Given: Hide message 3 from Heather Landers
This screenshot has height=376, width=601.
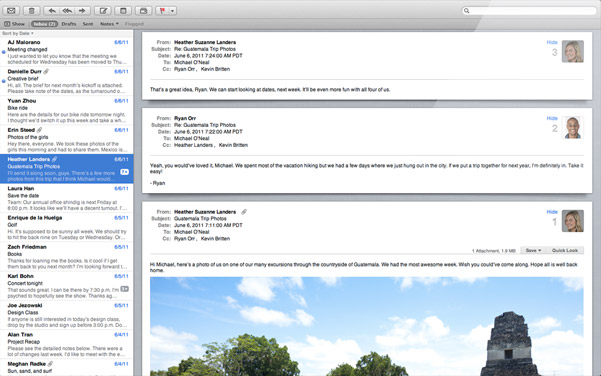Looking at the screenshot, I should coord(552,43).
